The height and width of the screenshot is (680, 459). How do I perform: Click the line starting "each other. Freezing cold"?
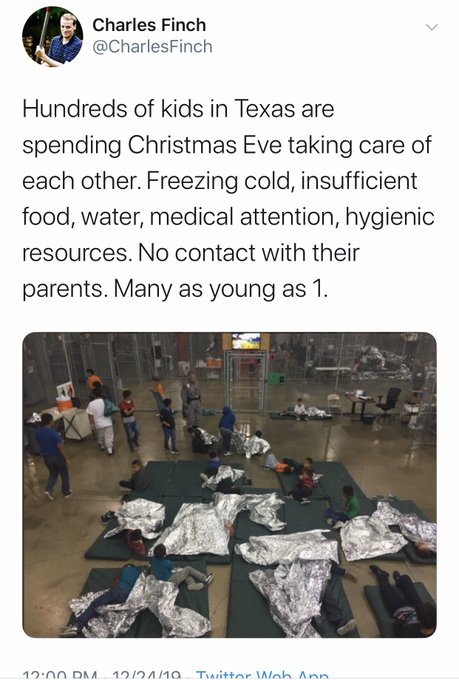pyautogui.click(x=220, y=180)
